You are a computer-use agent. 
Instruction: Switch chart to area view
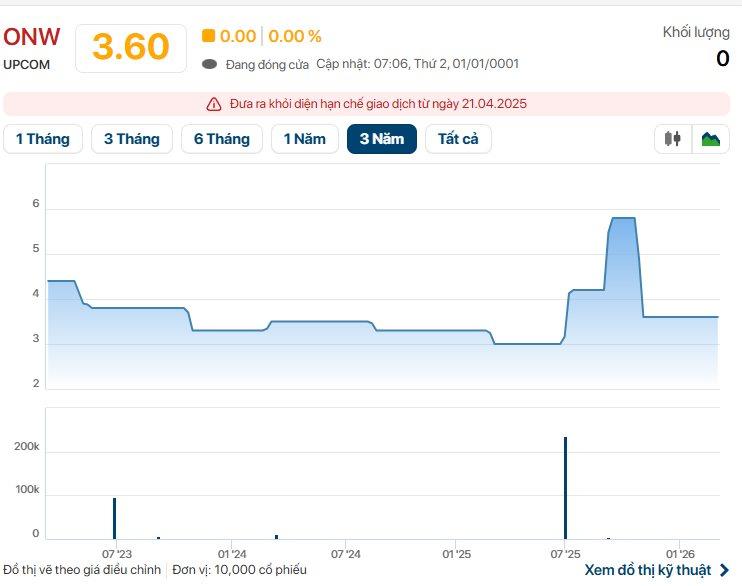(710, 139)
